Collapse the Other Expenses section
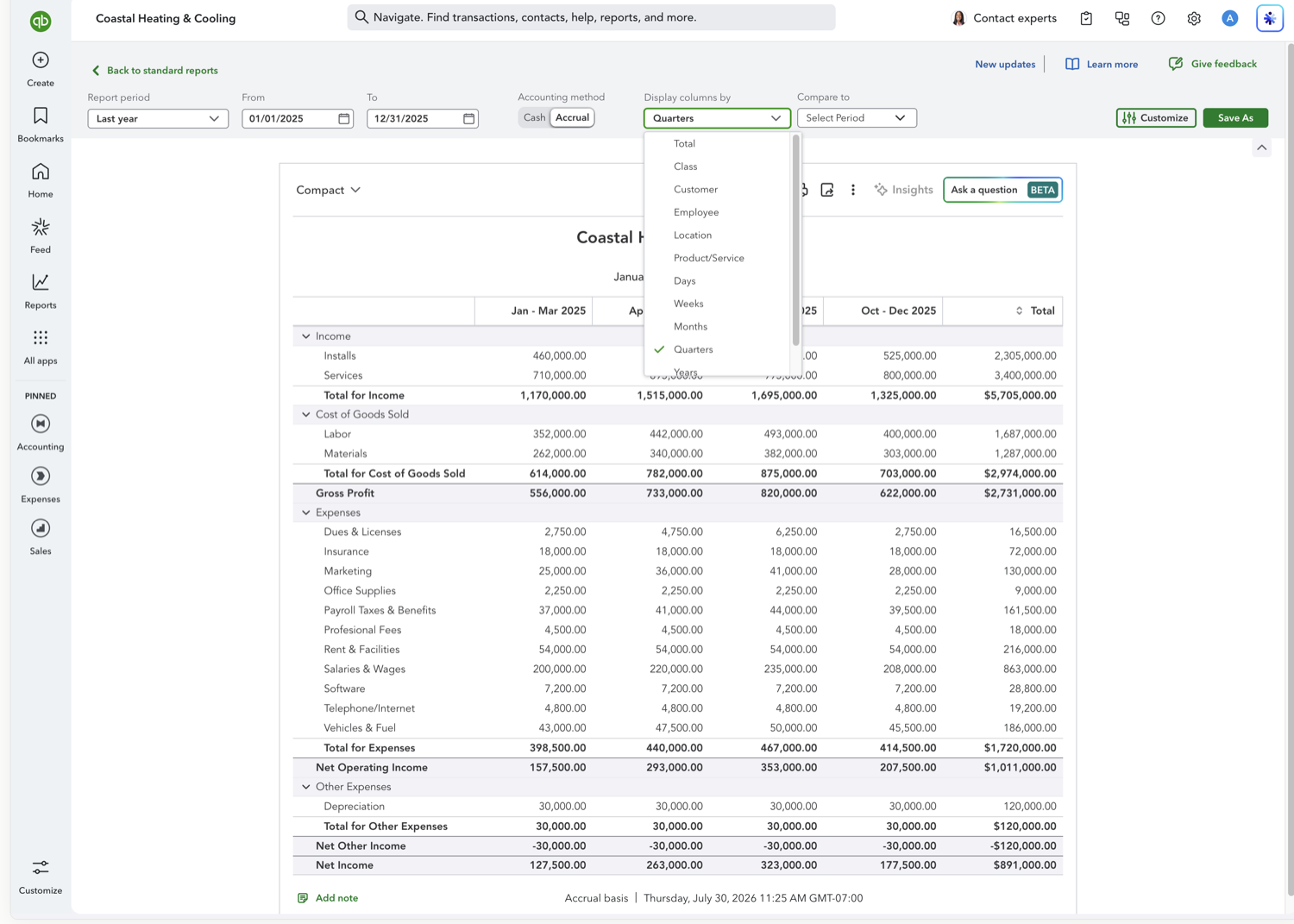Screen dimensions: 1294x924 pos(306,787)
